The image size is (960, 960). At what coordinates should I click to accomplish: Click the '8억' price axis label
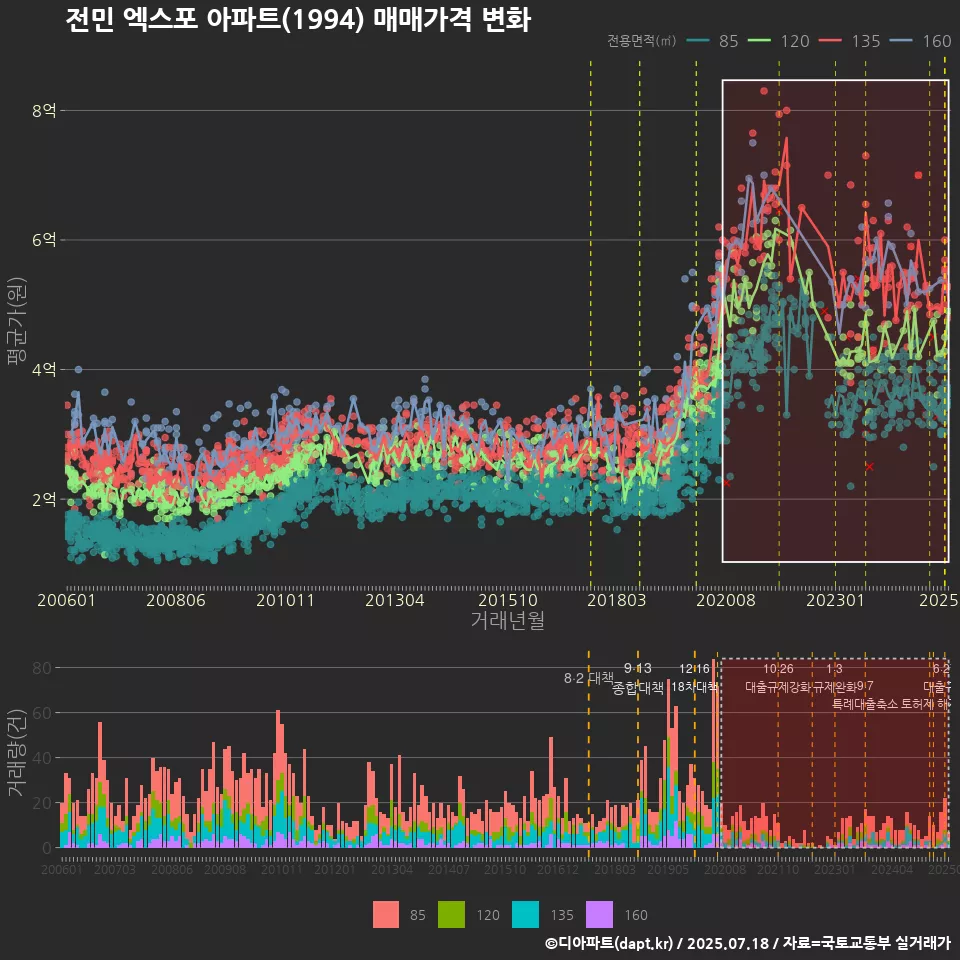point(44,111)
